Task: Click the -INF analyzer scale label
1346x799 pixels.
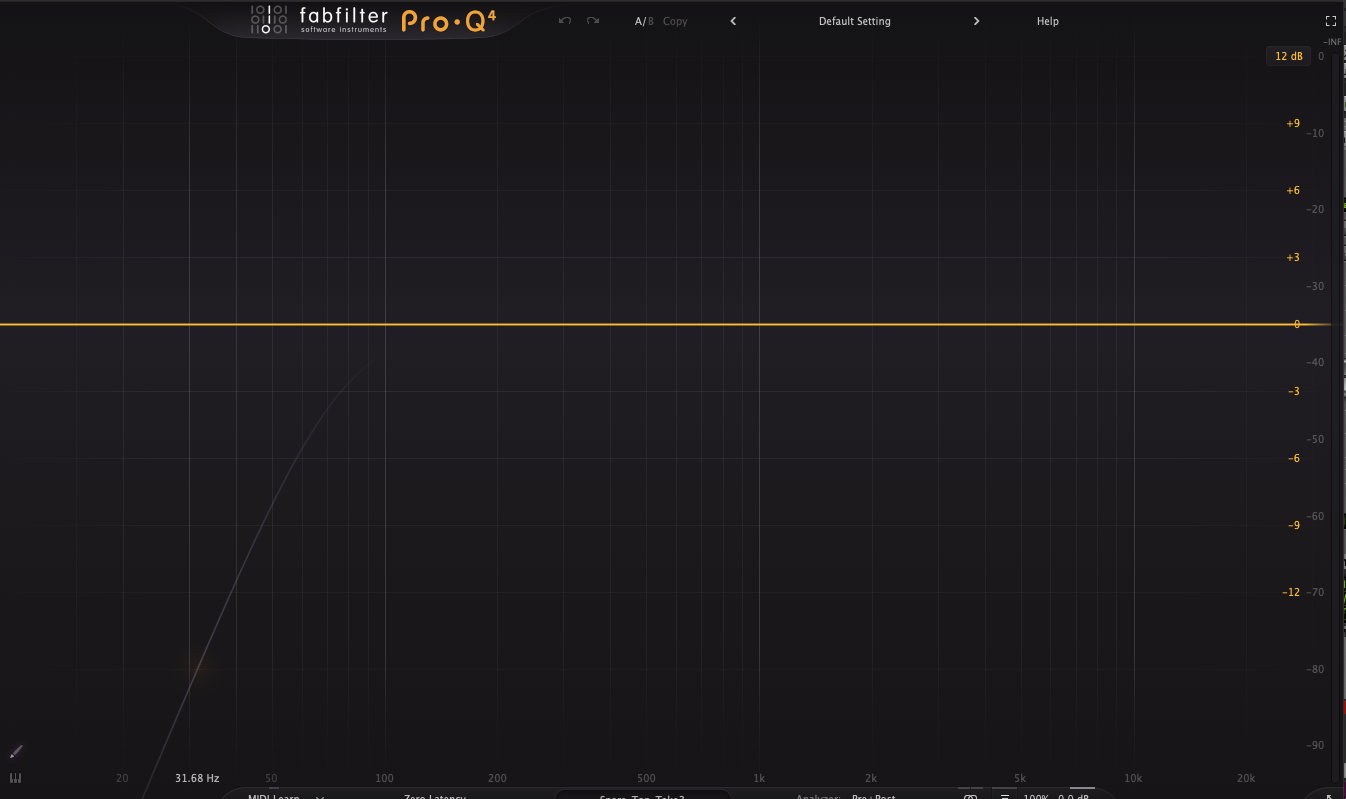Action: [1332, 42]
